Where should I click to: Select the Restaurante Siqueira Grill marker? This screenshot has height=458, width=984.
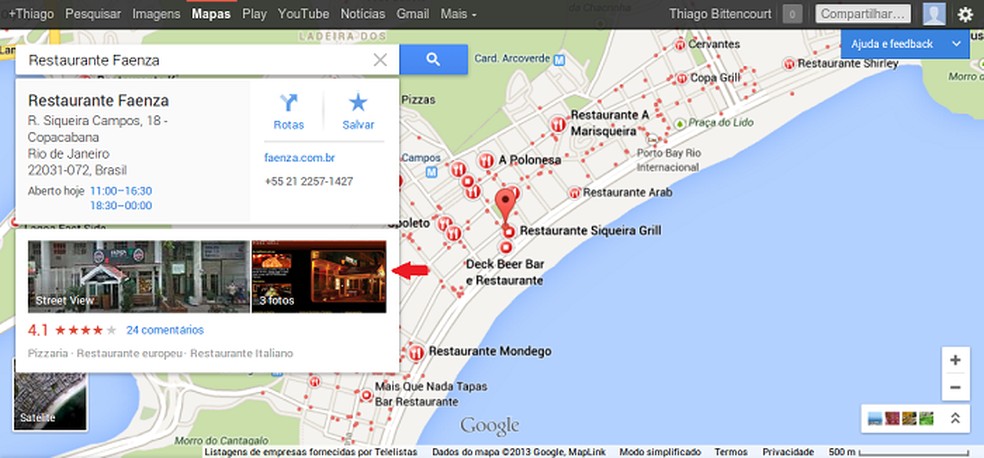[509, 232]
